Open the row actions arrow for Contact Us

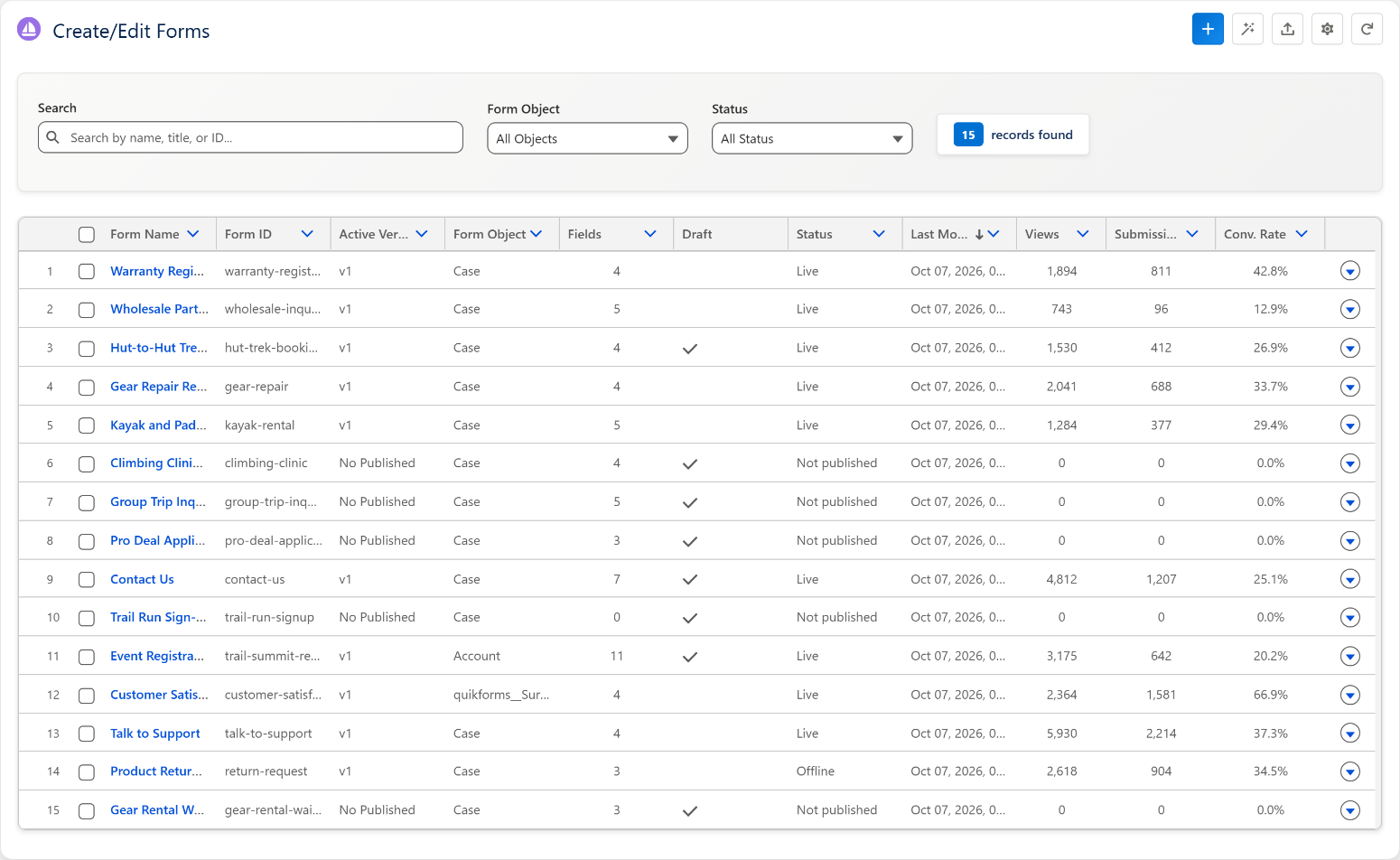[x=1349, y=579]
